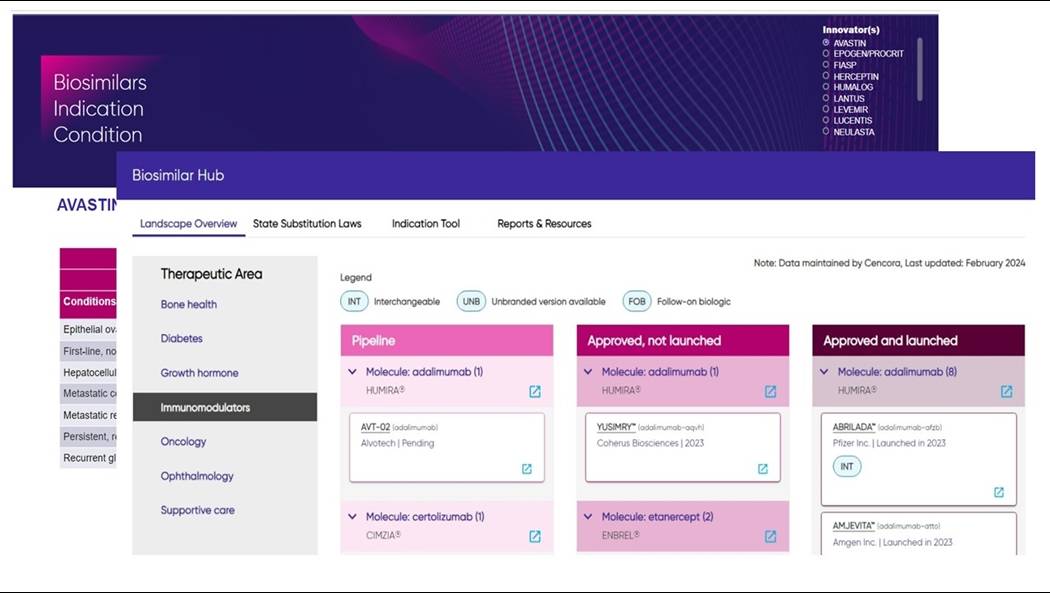Click "Follow-on biologic" legend text
Image resolution: width=1050 pixels, height=593 pixels.
click(x=694, y=302)
